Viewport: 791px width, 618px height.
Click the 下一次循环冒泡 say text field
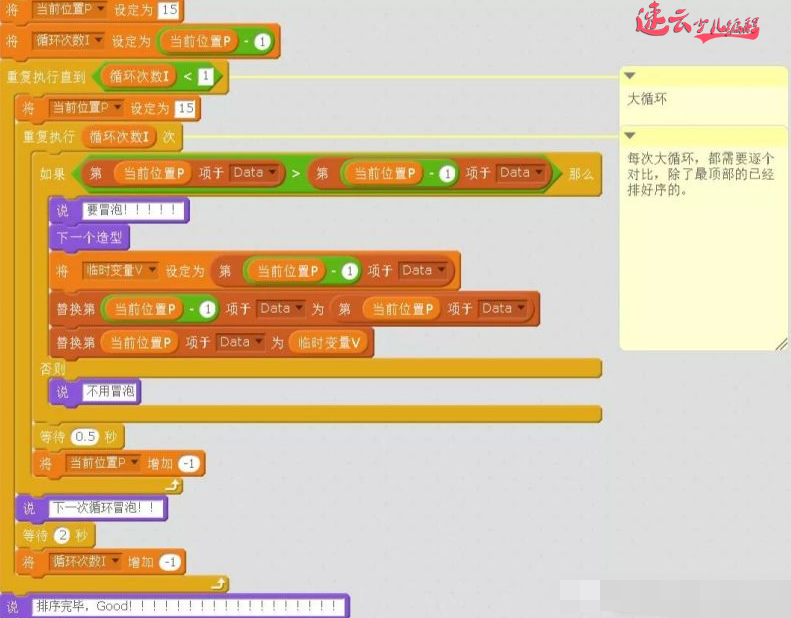click(x=106, y=509)
